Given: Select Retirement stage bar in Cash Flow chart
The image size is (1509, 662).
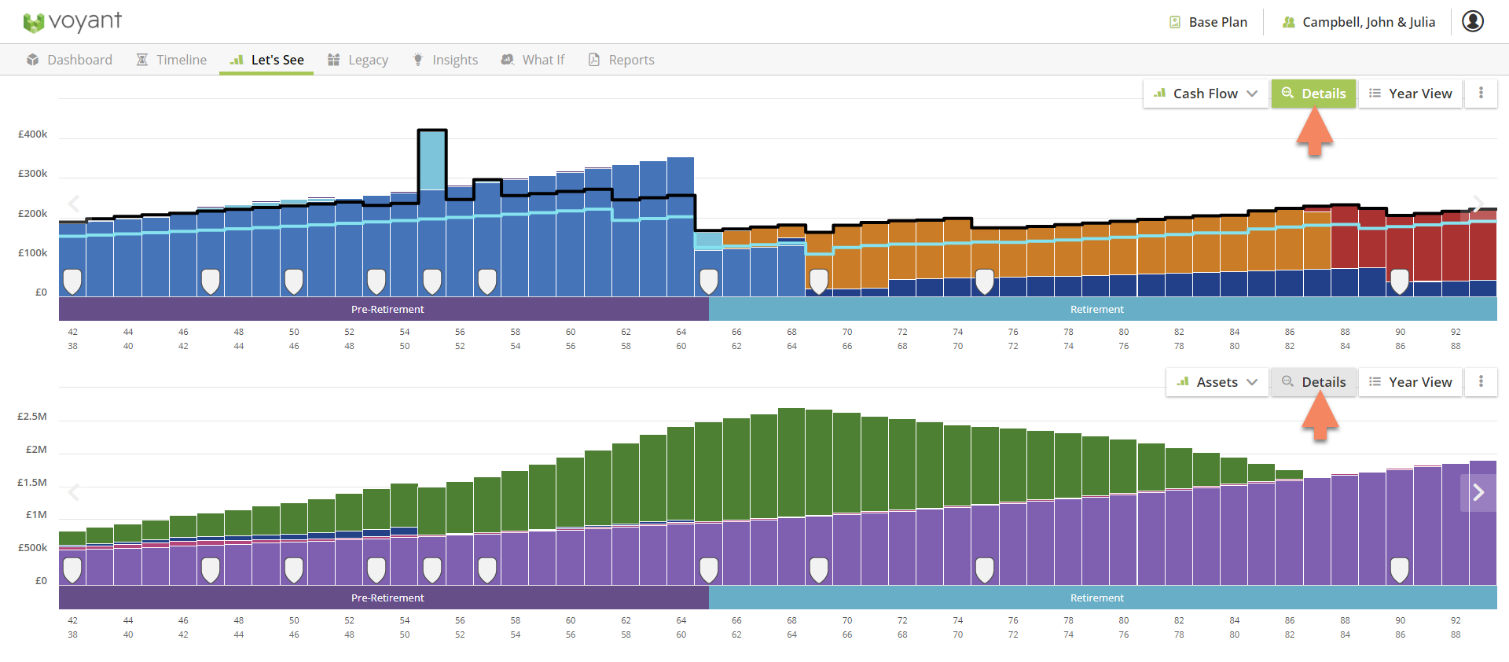Looking at the screenshot, I should point(1103,309).
